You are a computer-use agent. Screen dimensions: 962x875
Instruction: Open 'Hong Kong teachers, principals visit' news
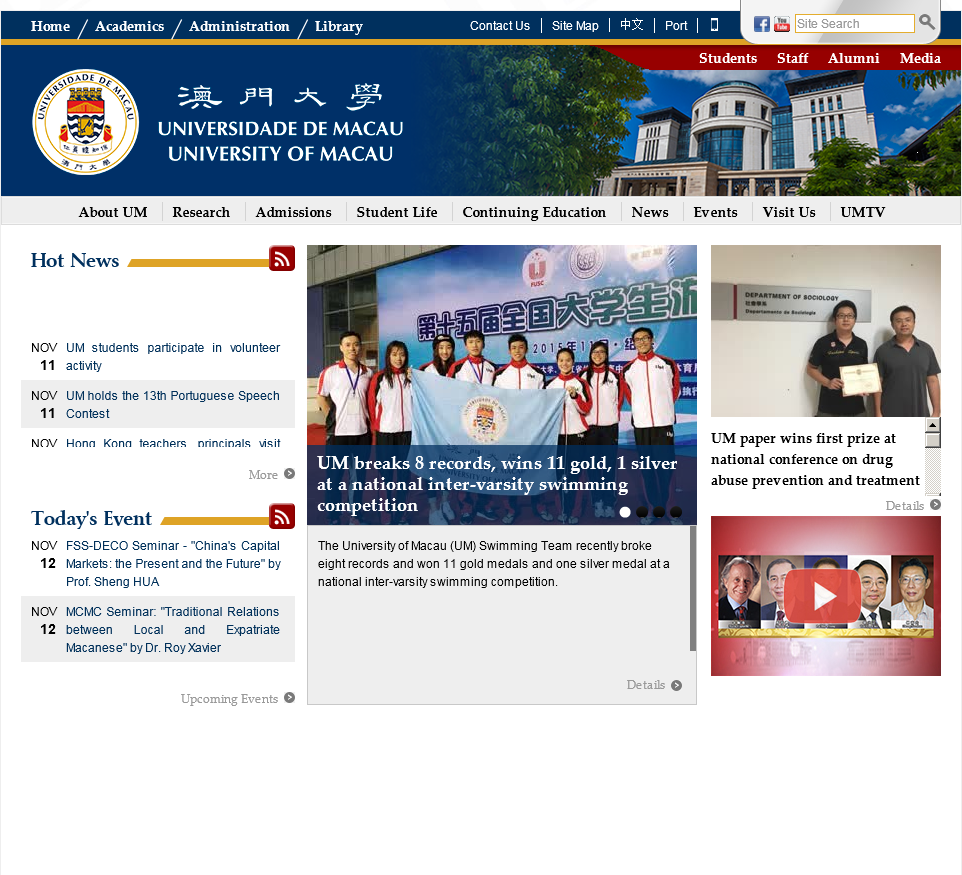tap(172, 443)
